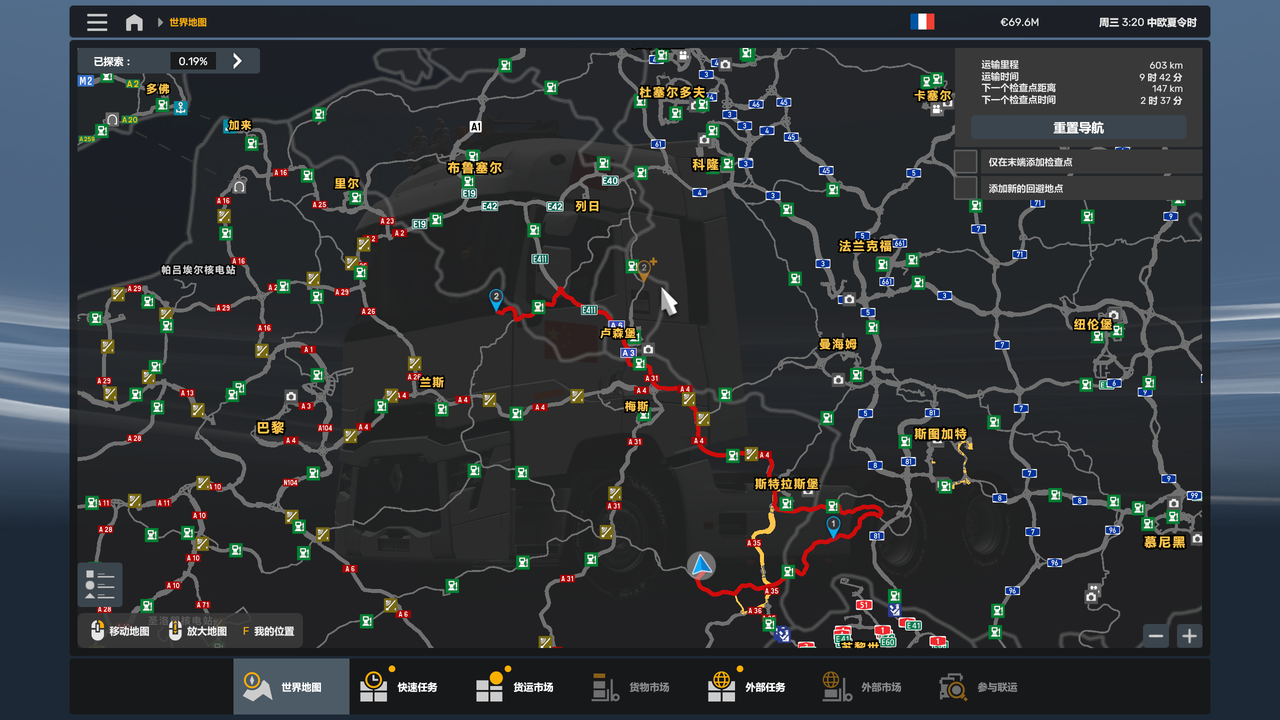Switch to the 世界地图 tab
1280x720 pixels.
pyautogui.click(x=291, y=687)
